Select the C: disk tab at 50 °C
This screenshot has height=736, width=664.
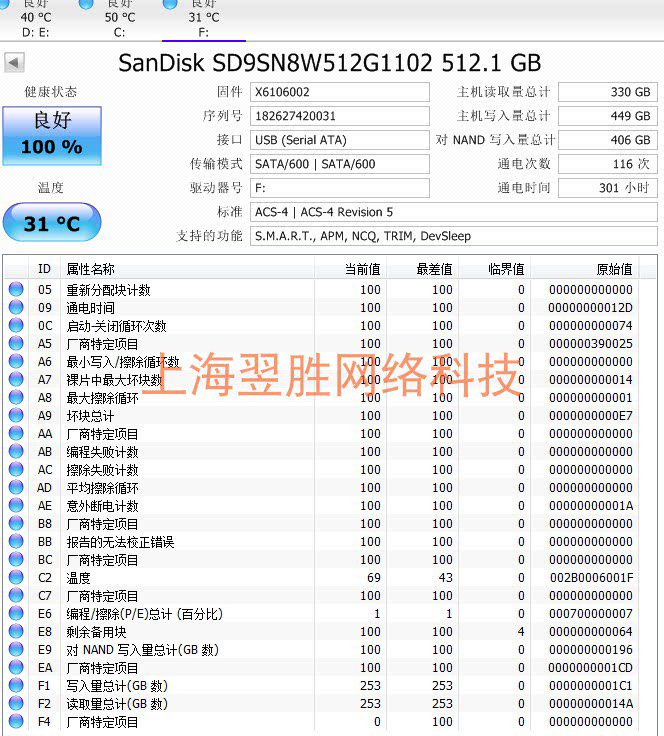pos(119,19)
